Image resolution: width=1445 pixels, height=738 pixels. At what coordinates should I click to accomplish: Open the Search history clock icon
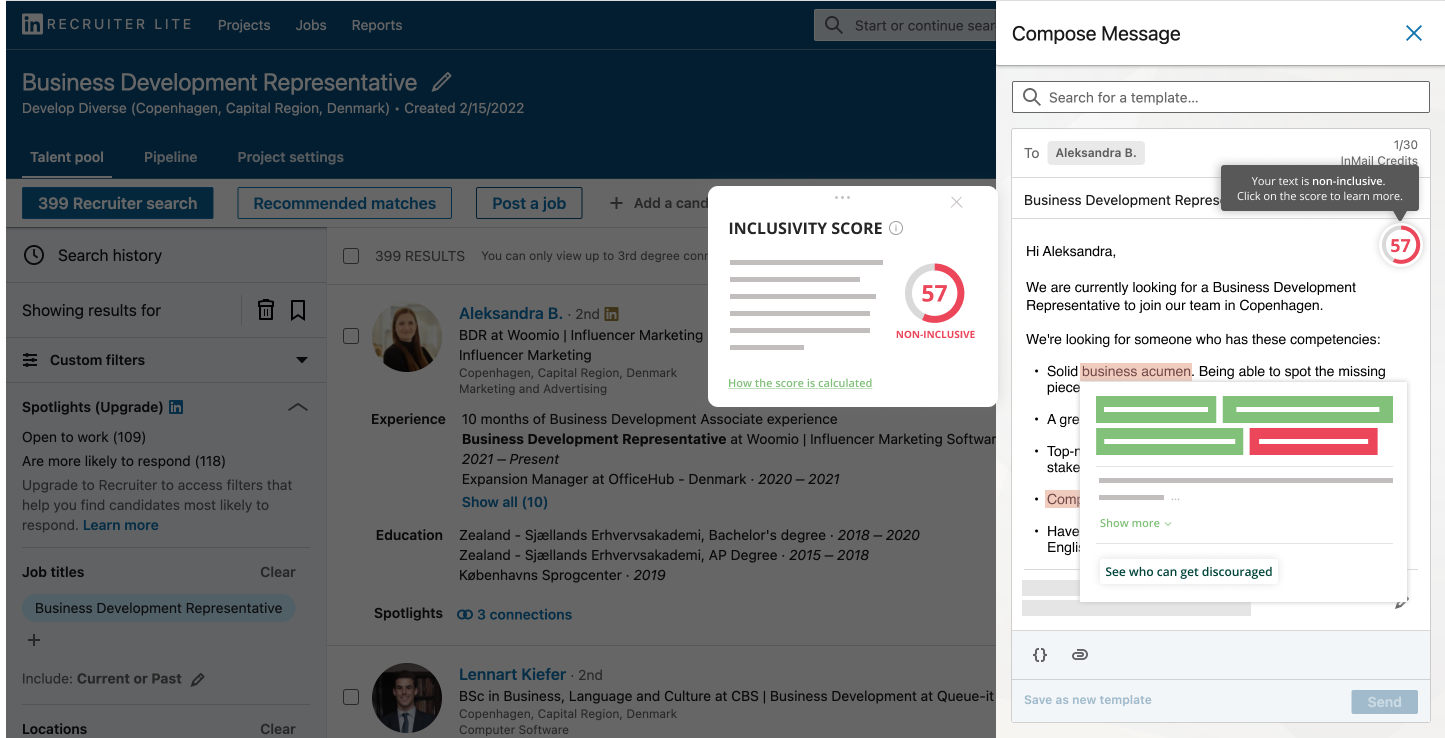tap(34, 255)
